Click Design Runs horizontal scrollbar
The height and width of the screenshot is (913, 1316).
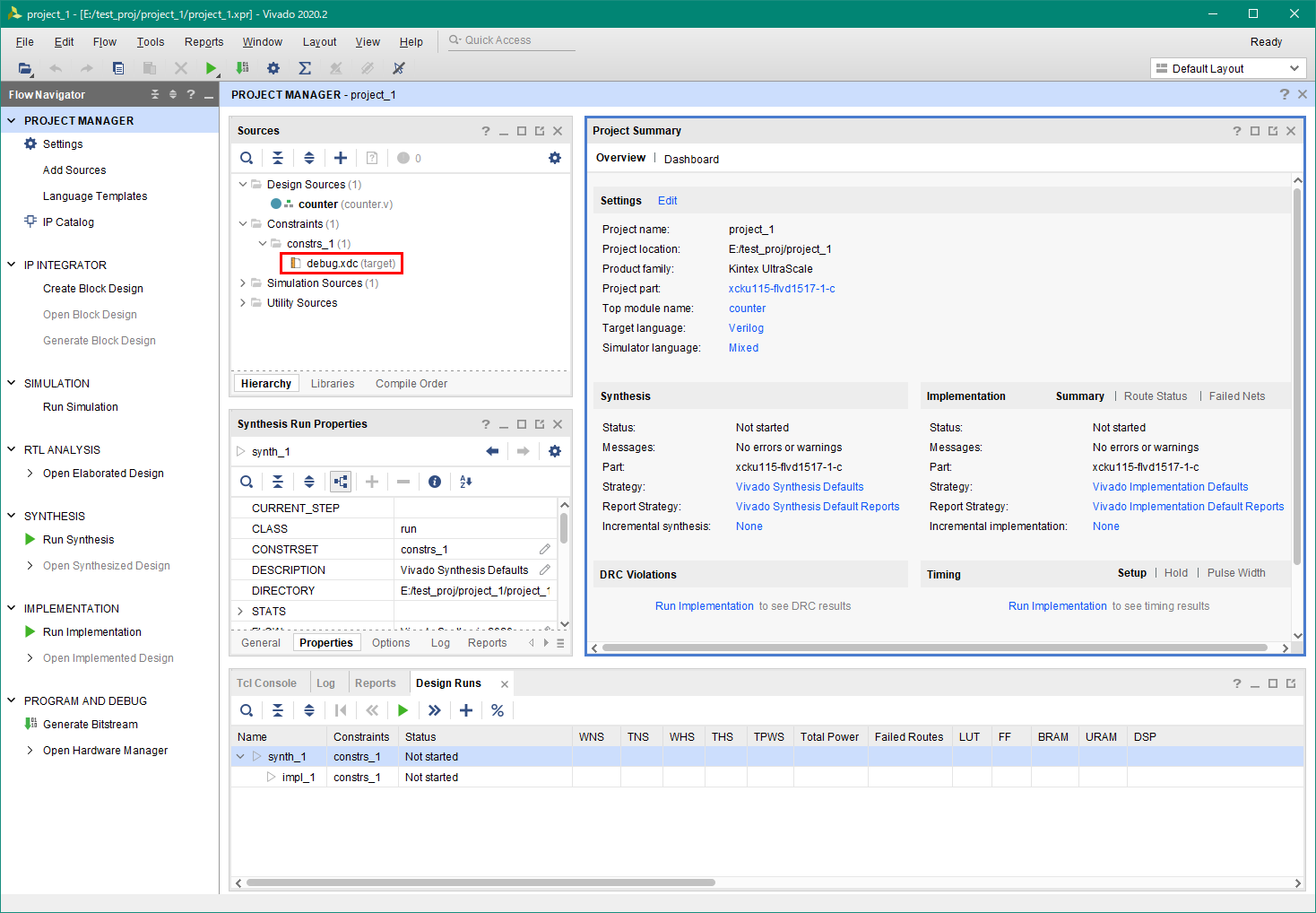pos(481,883)
